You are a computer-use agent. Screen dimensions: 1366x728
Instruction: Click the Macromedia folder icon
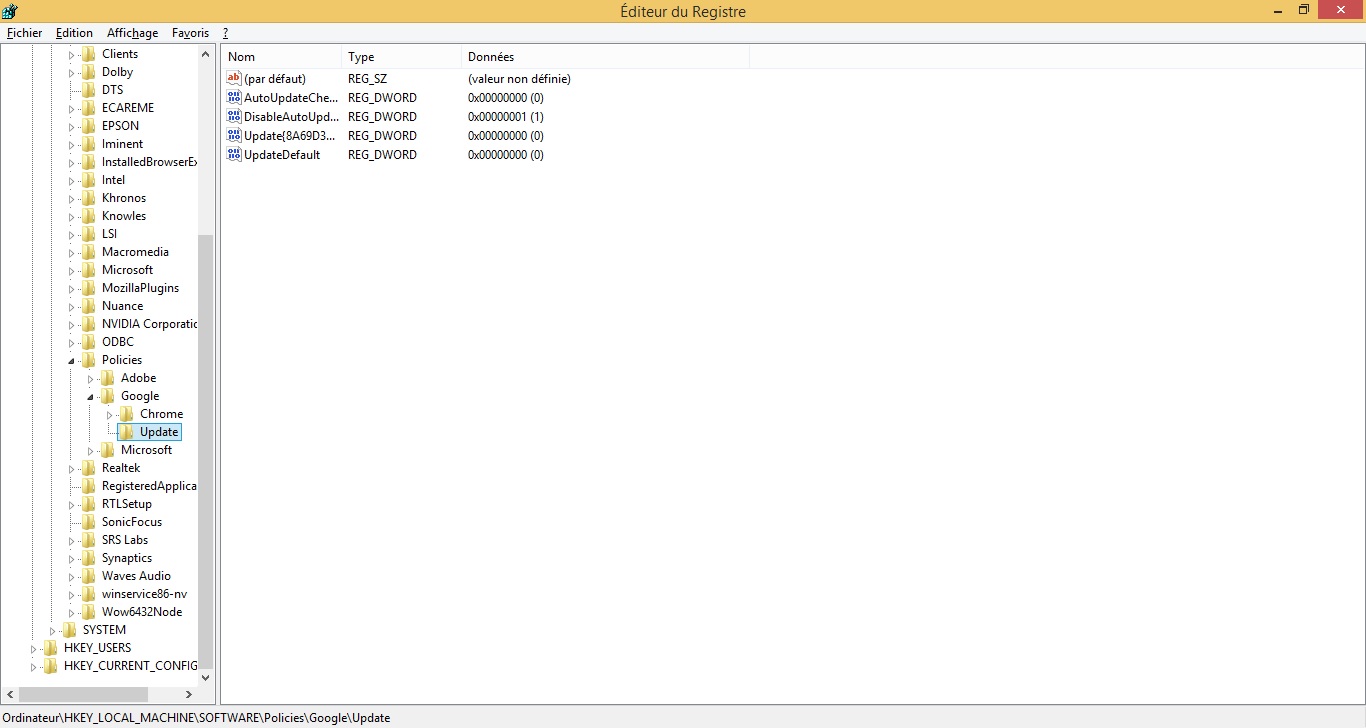(x=88, y=252)
